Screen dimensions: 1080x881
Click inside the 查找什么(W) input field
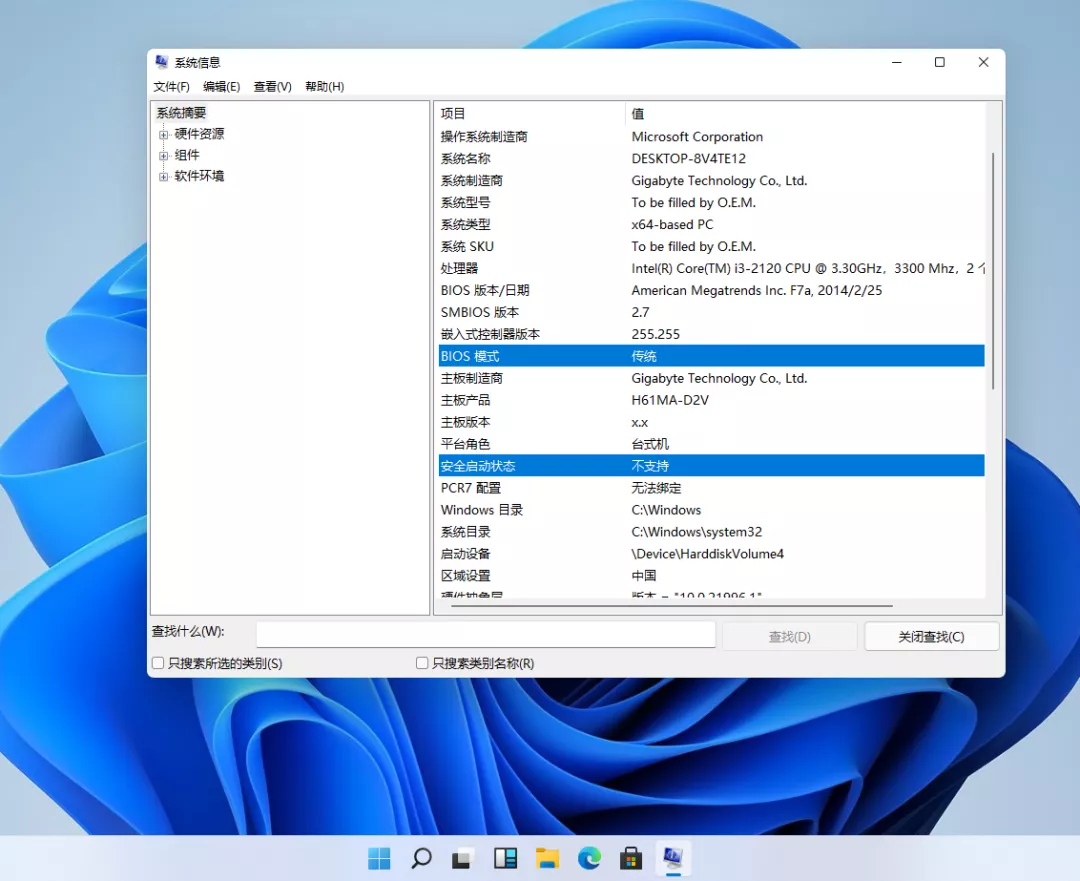coord(486,633)
